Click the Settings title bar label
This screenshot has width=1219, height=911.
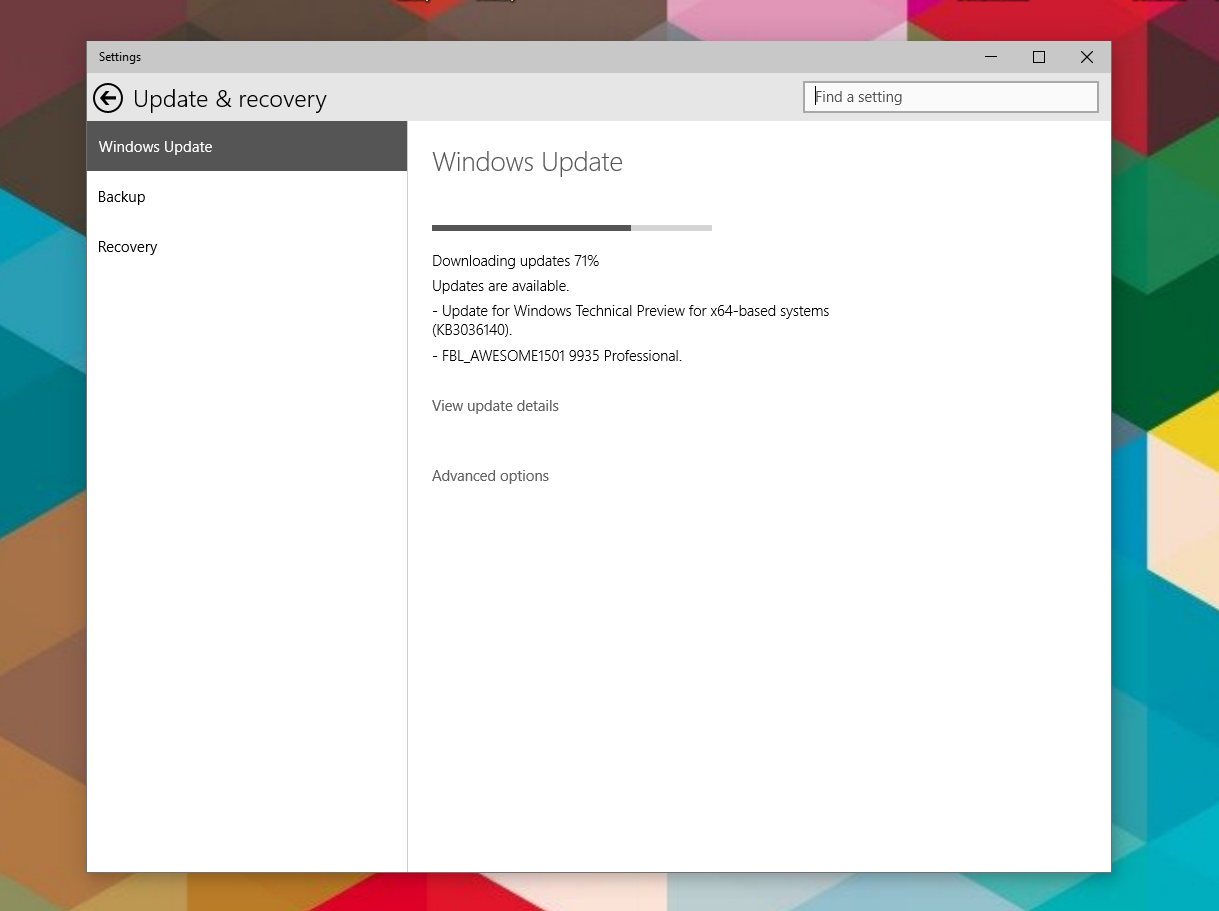120,57
